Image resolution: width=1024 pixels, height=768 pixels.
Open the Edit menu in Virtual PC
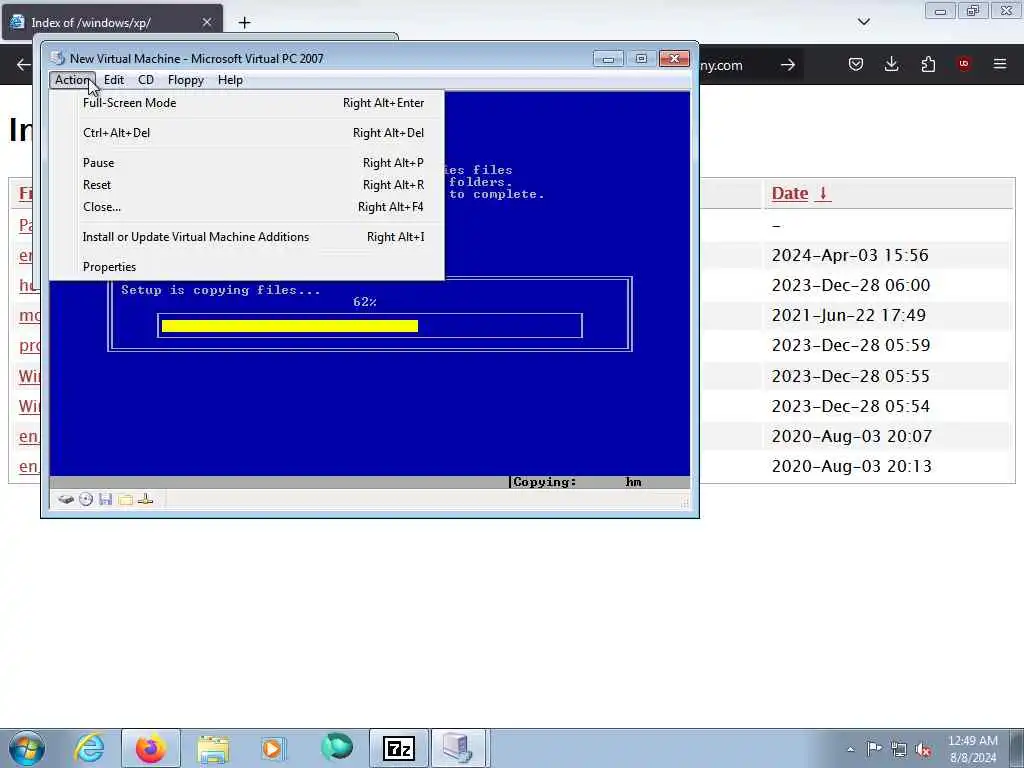[x=114, y=80]
